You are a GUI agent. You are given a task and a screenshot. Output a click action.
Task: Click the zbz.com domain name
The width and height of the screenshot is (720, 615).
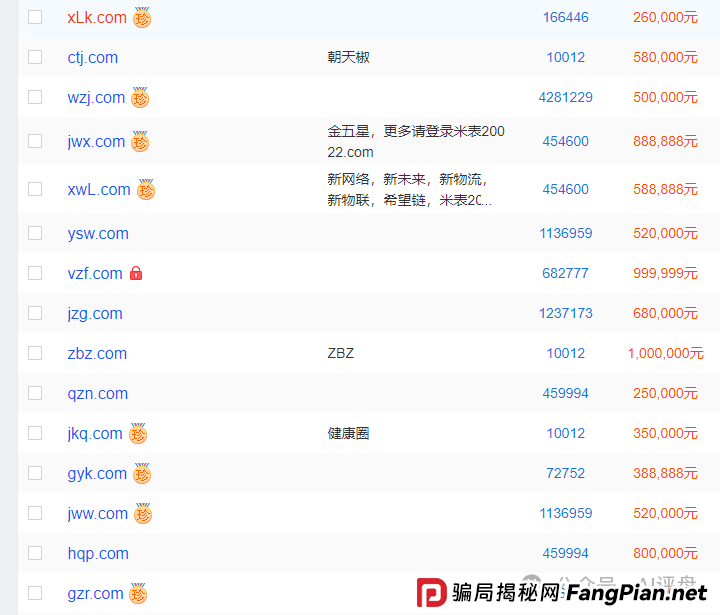[97, 353]
